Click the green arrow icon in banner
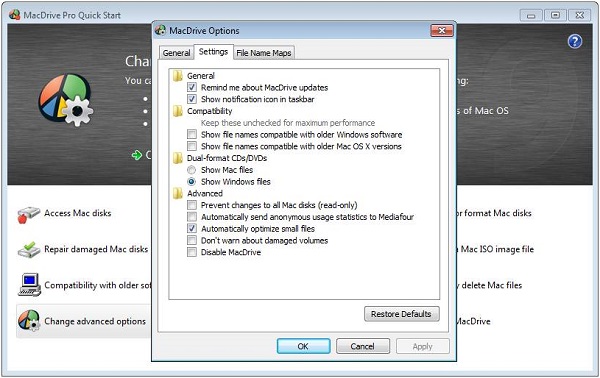This screenshot has height=378, width=600. (137, 155)
